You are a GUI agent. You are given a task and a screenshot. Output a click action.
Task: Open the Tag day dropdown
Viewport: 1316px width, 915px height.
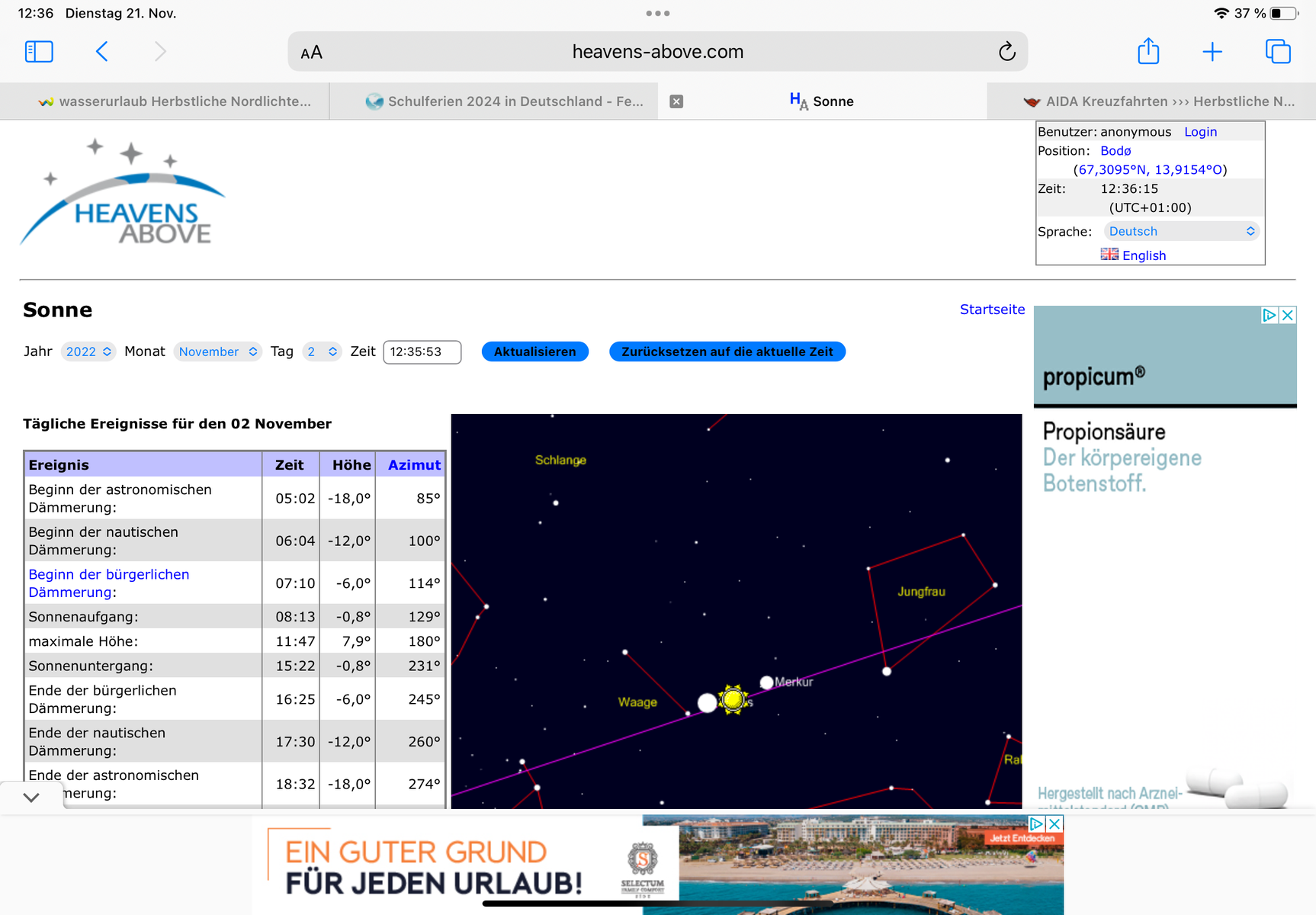[x=321, y=352]
